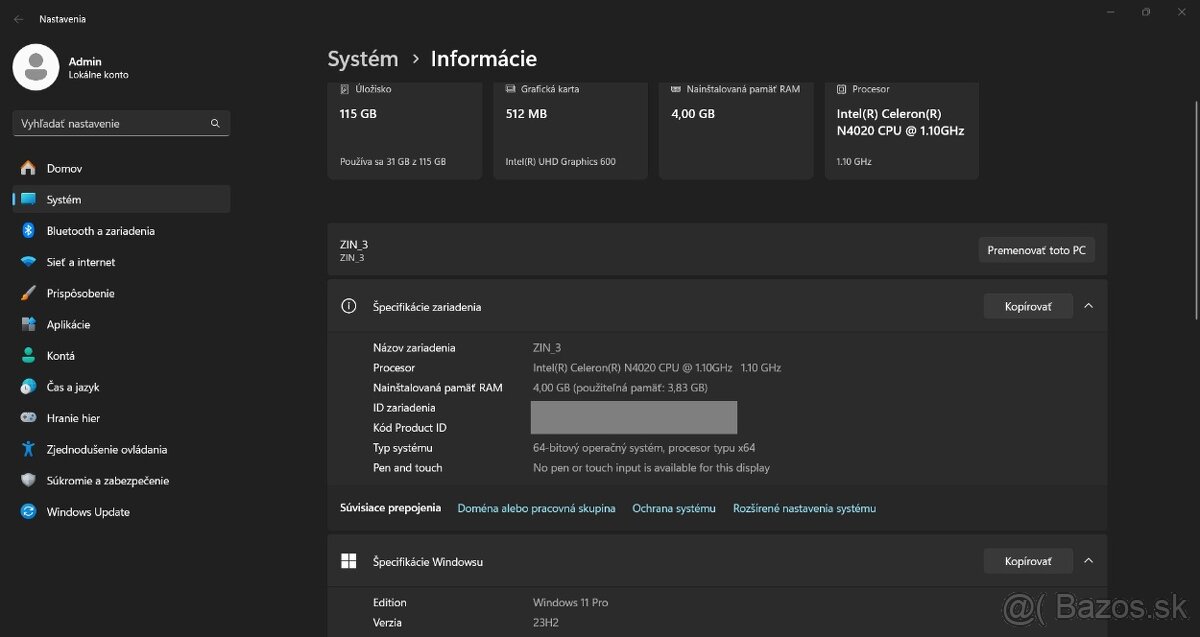Copy device specifications with Kopírovať
Viewport: 1200px width, 637px height.
[x=1028, y=306]
